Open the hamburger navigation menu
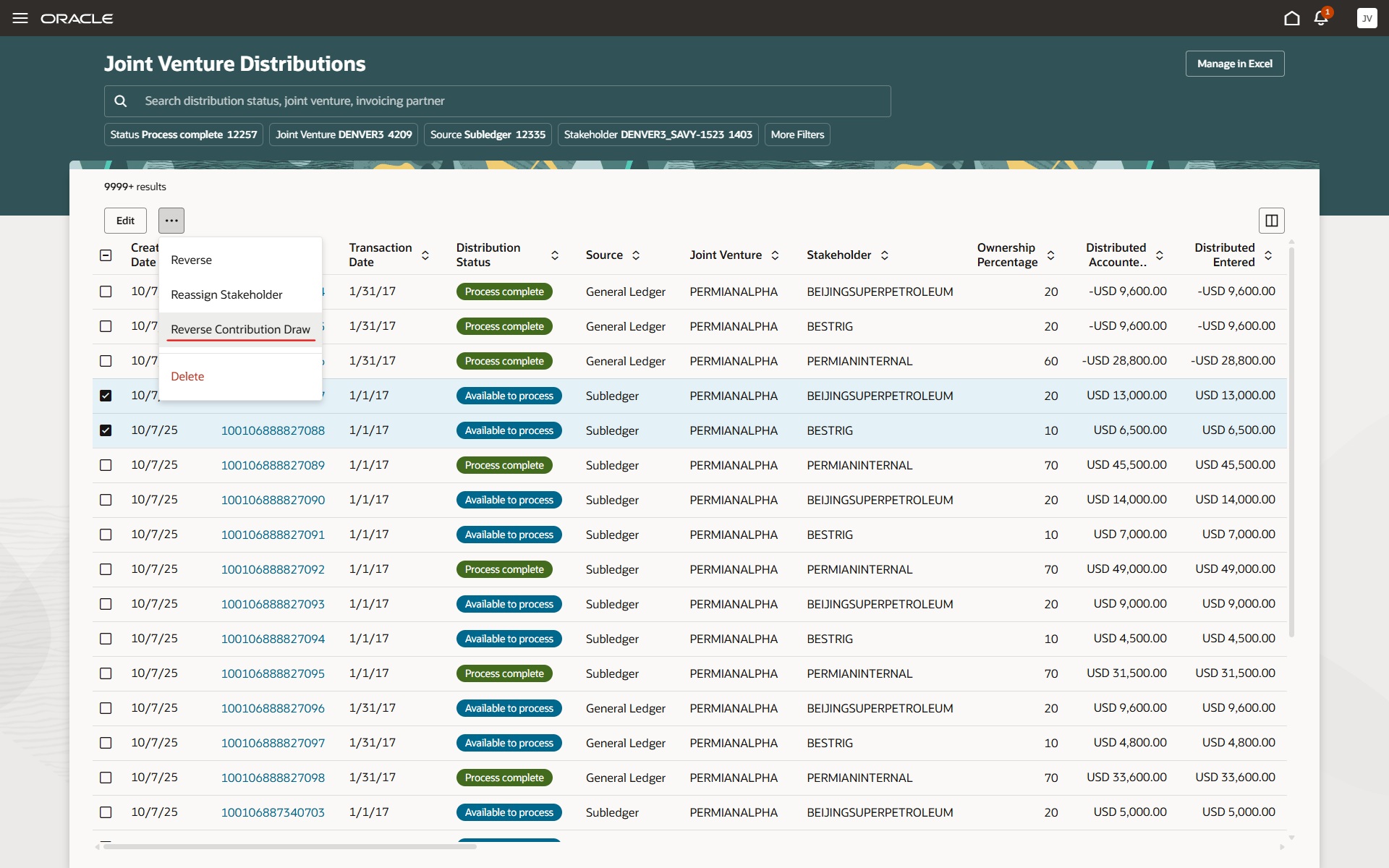 coord(20,18)
